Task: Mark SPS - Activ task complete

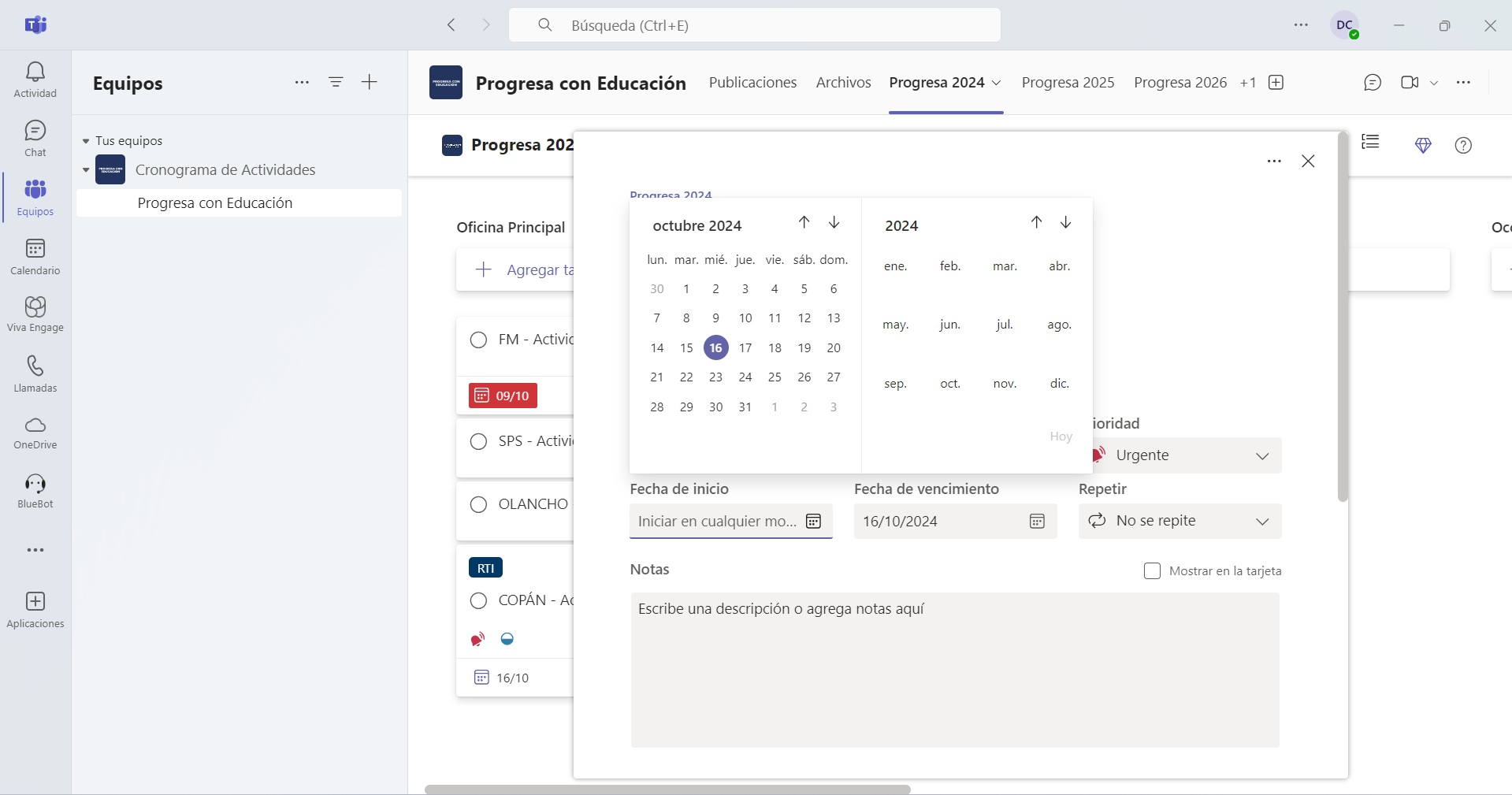Action: pos(478,441)
